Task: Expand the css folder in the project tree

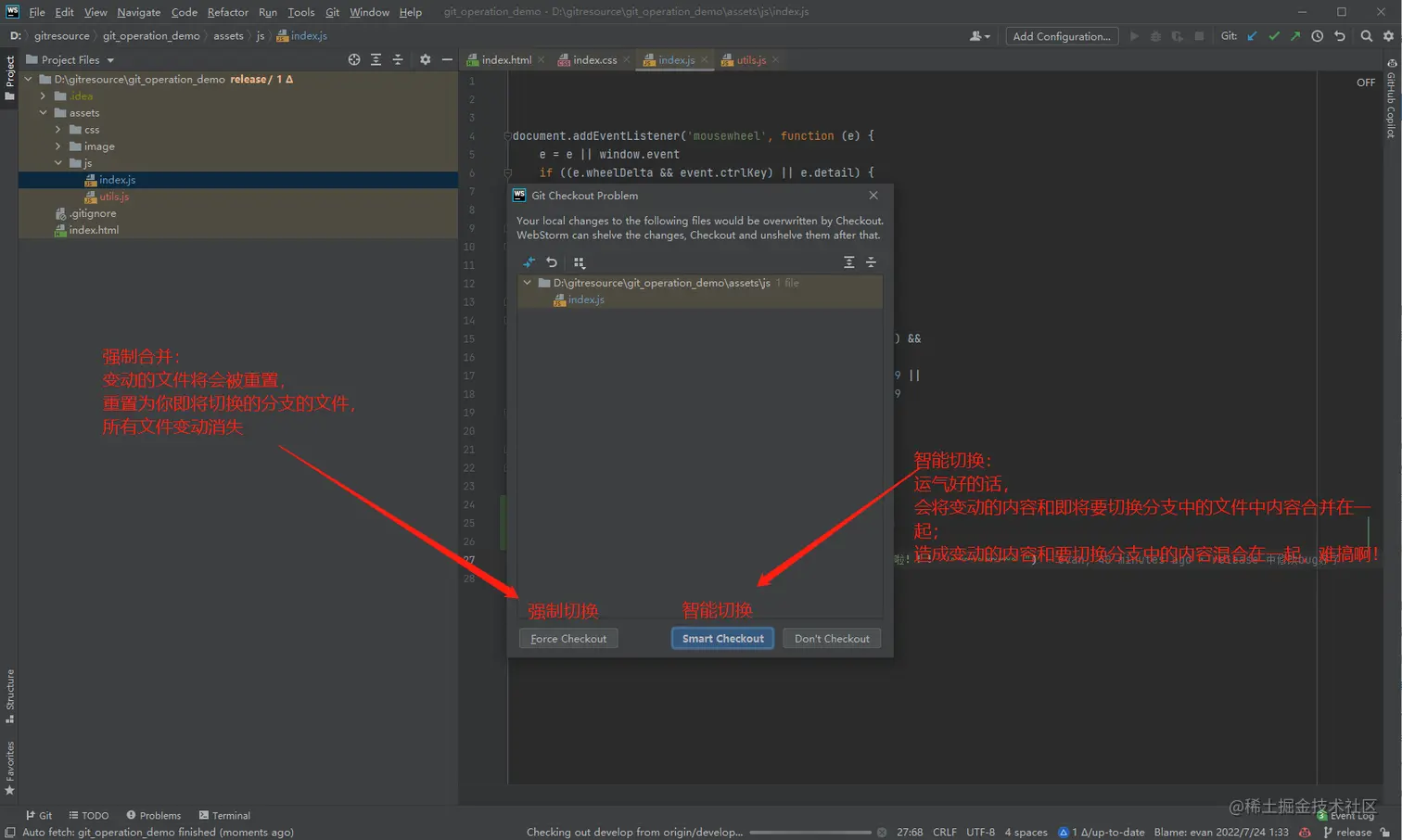Action: coord(58,130)
